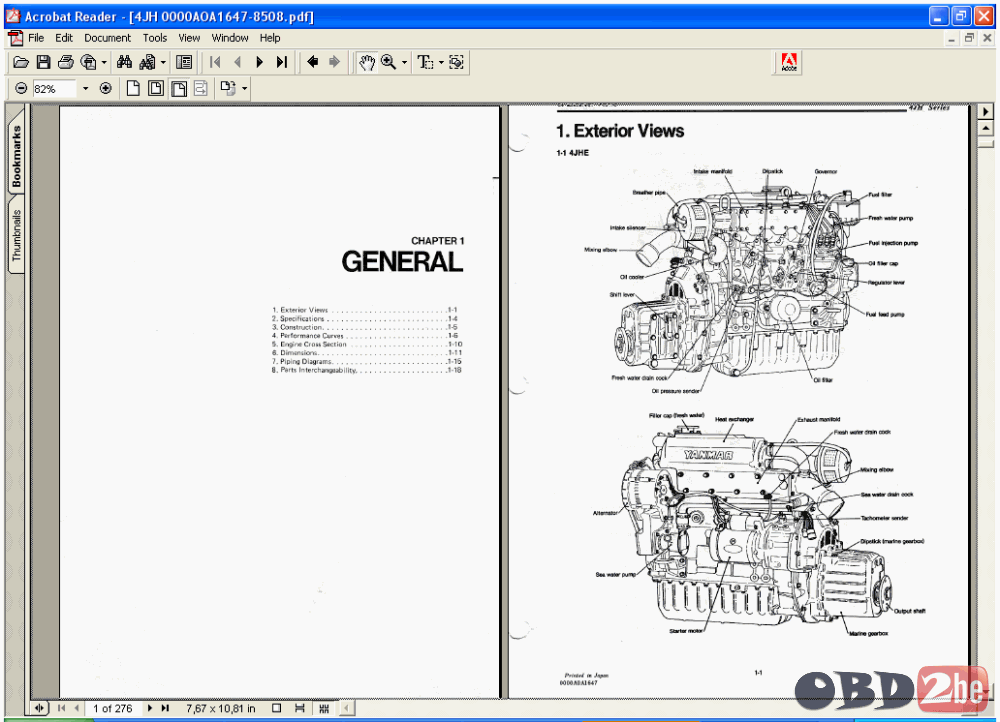Viewport: 1000px width, 722px height.
Task: Jump to last page from the top toolbar
Action: coord(282,62)
